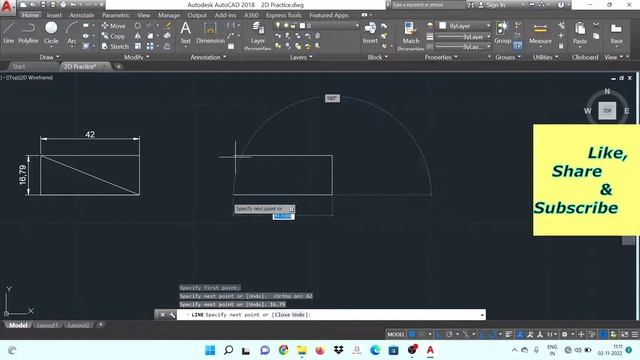This screenshot has width=640, height=360.
Task: Click the command line customize wrench icon
Action: [x=171, y=315]
